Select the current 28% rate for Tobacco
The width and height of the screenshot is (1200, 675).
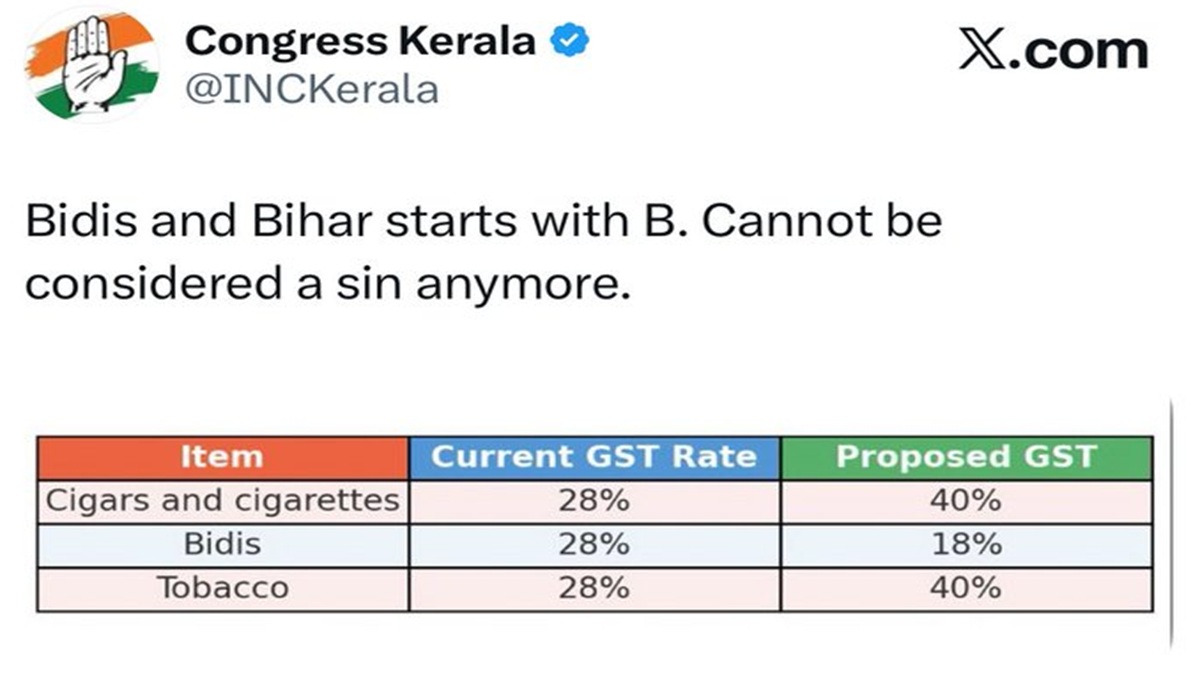click(594, 588)
